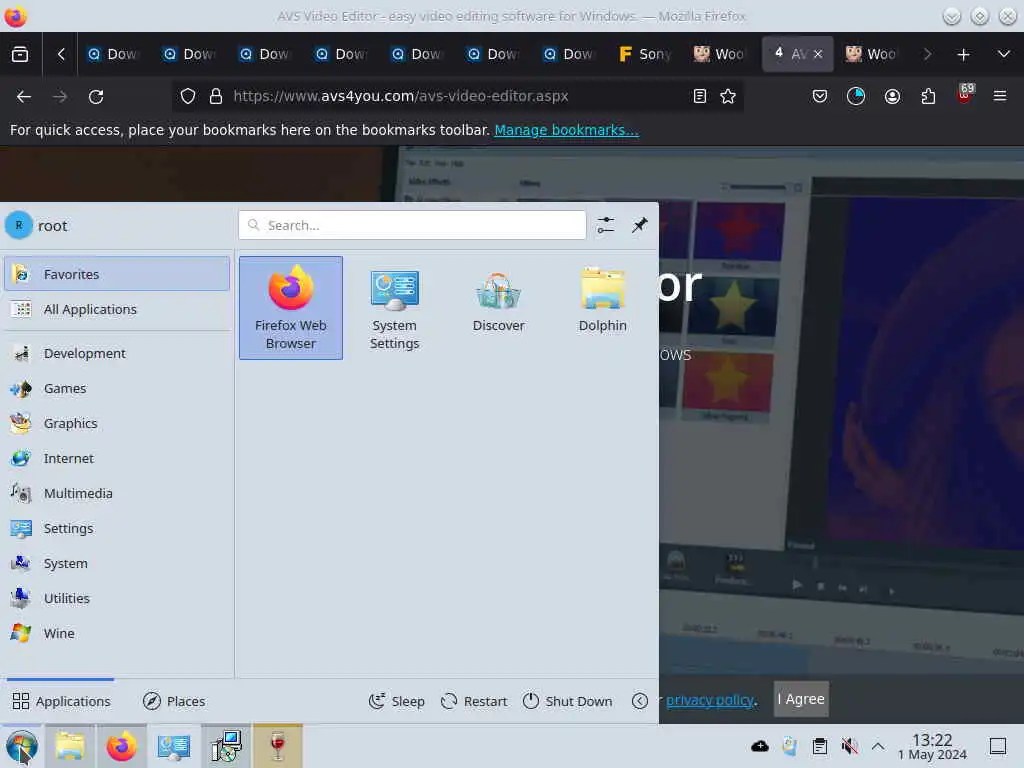The image size is (1024, 768).
Task: Expand the list all tabs dropdown
Action: [x=1004, y=54]
